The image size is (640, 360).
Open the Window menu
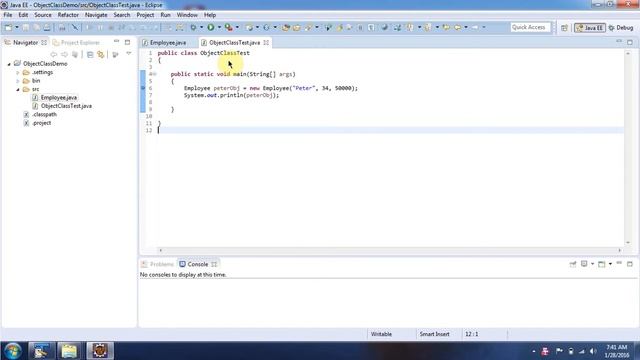point(187,15)
